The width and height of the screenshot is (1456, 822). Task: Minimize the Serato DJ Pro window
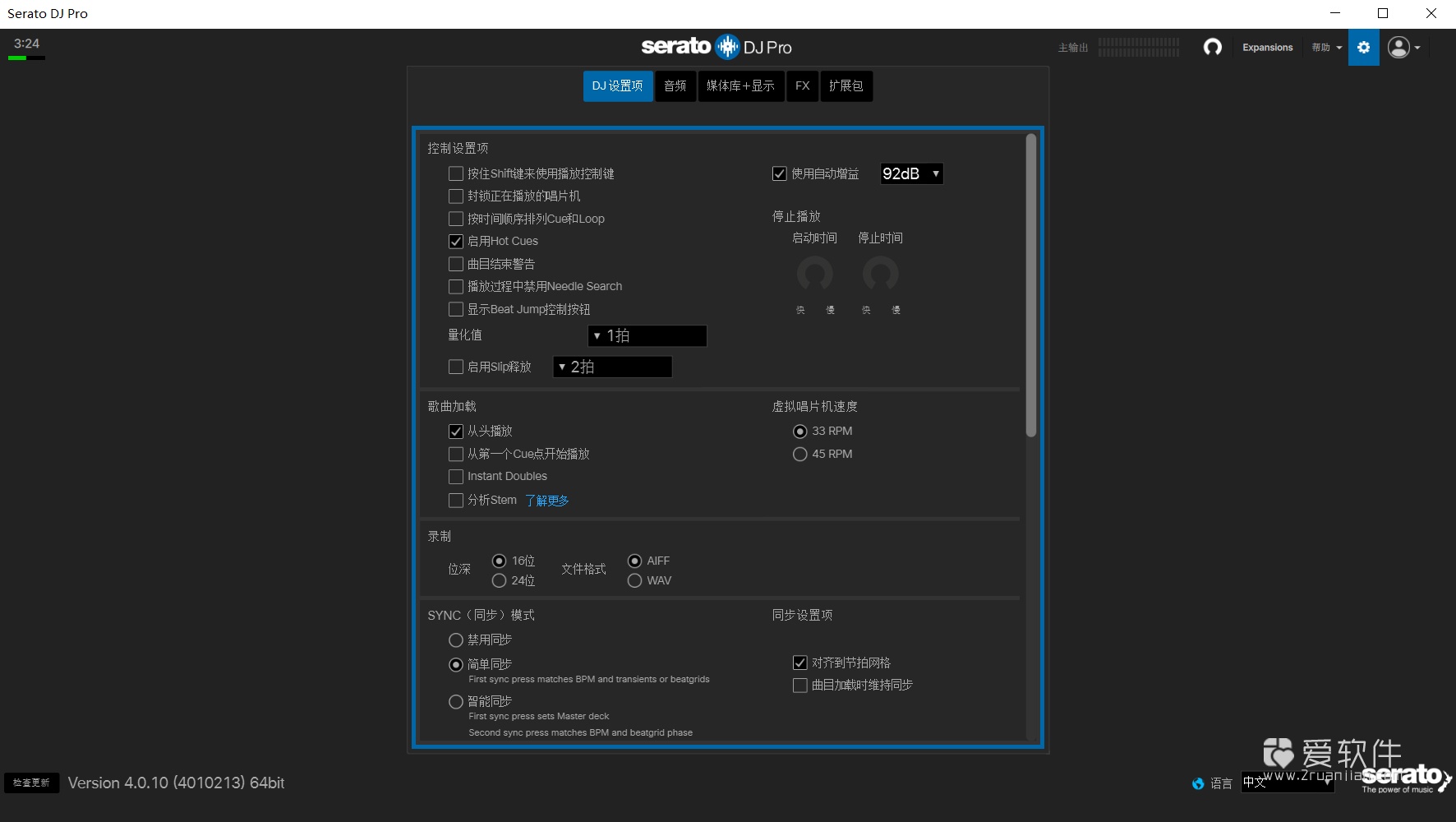pyautogui.click(x=1335, y=13)
